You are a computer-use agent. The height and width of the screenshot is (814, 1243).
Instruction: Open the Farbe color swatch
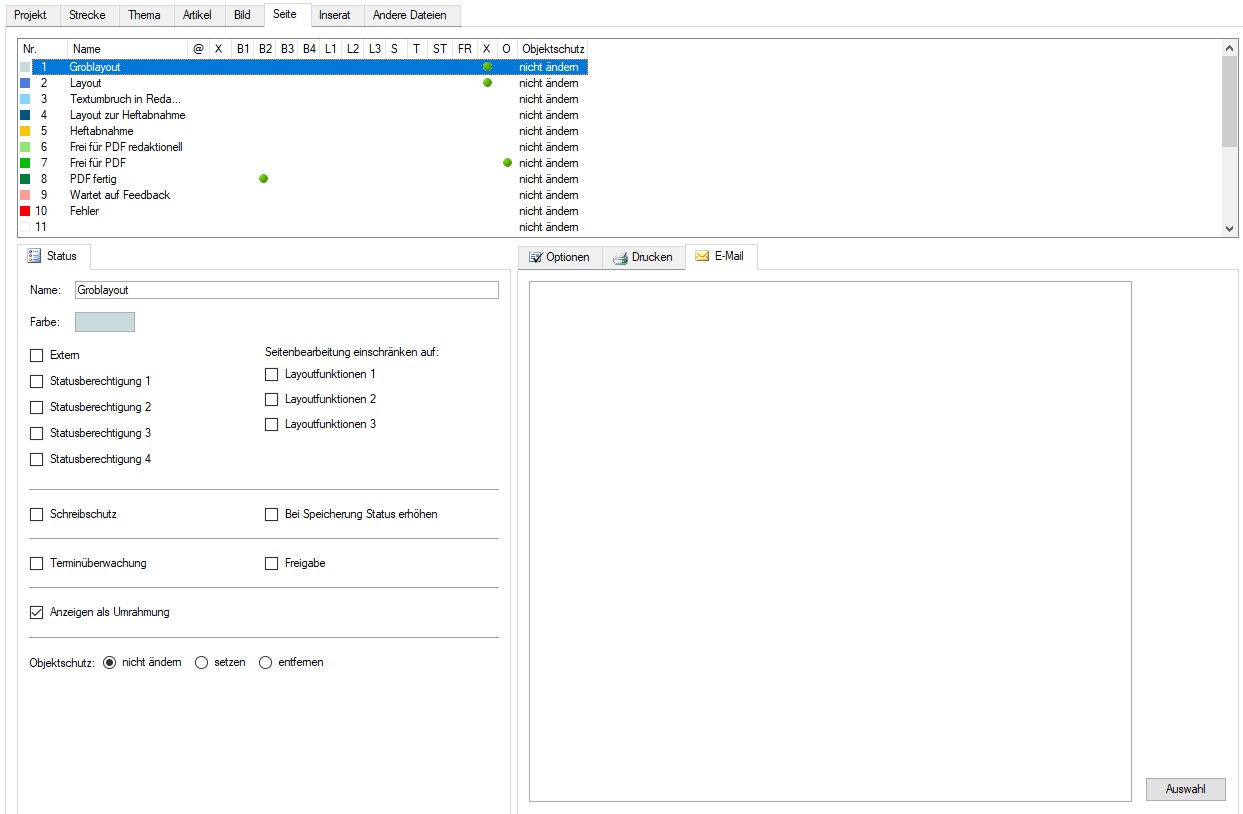(x=105, y=322)
